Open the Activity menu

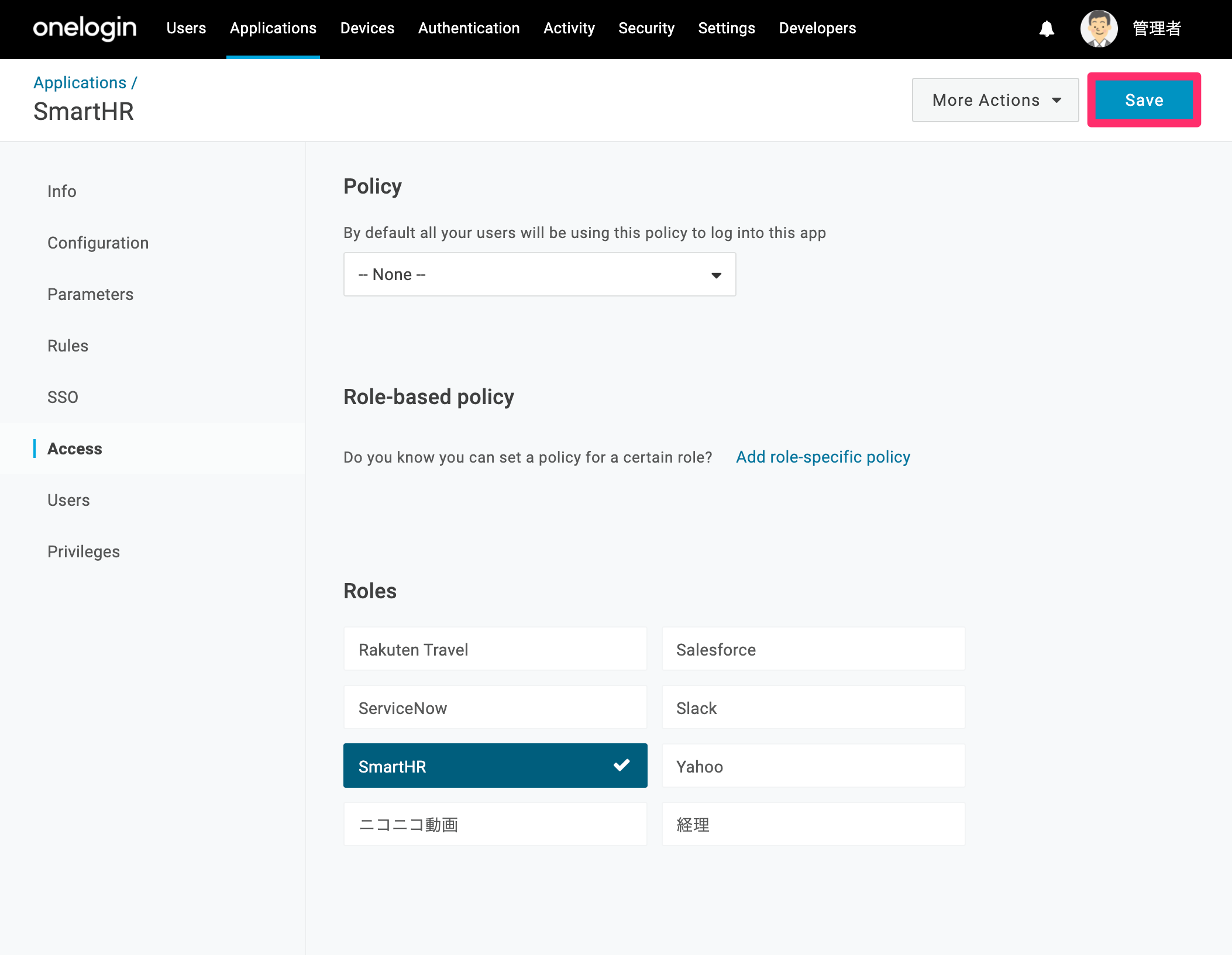[569, 28]
